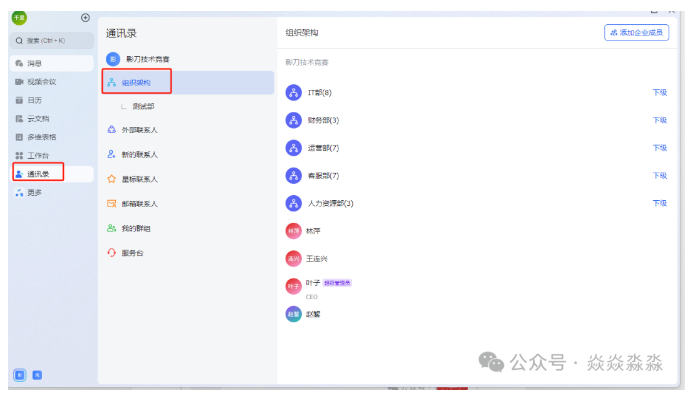
Task: Open the 更多 more menu
Action: click(x=52, y=193)
